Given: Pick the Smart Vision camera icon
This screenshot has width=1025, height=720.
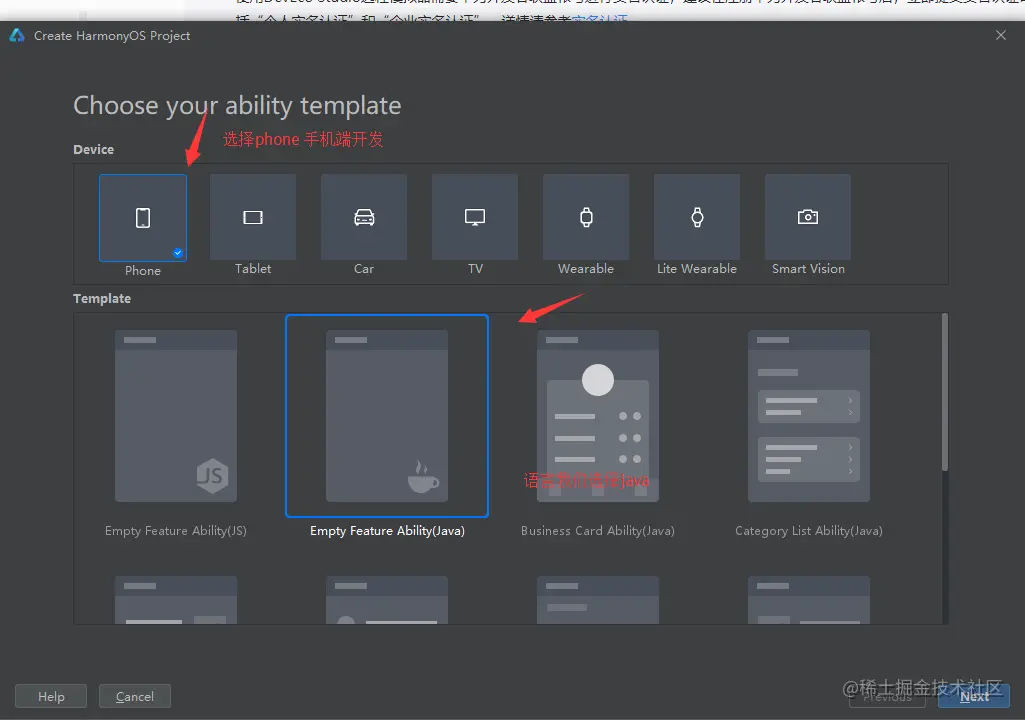Looking at the screenshot, I should (808, 217).
